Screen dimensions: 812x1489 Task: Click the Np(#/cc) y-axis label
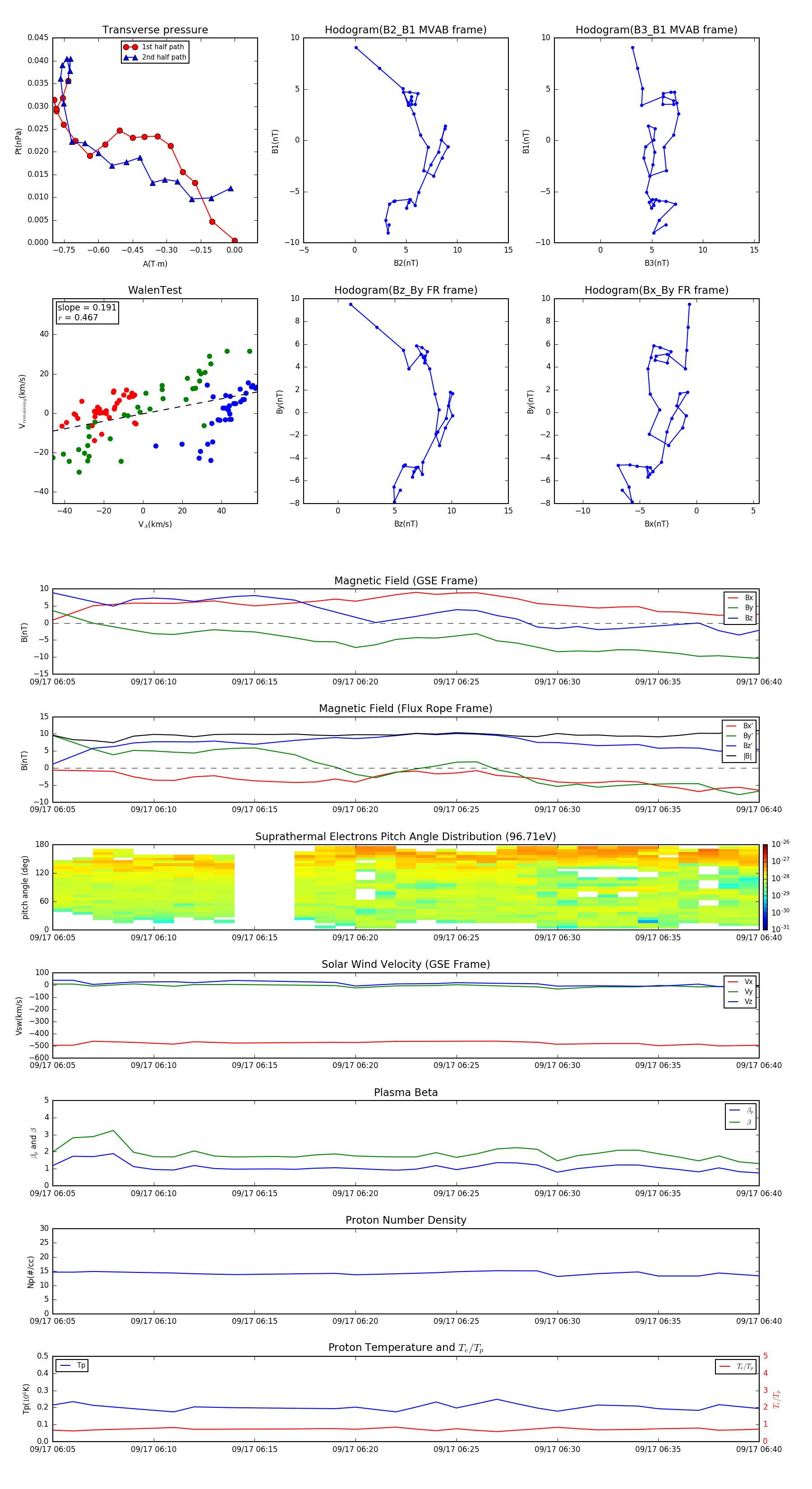click(31, 1272)
